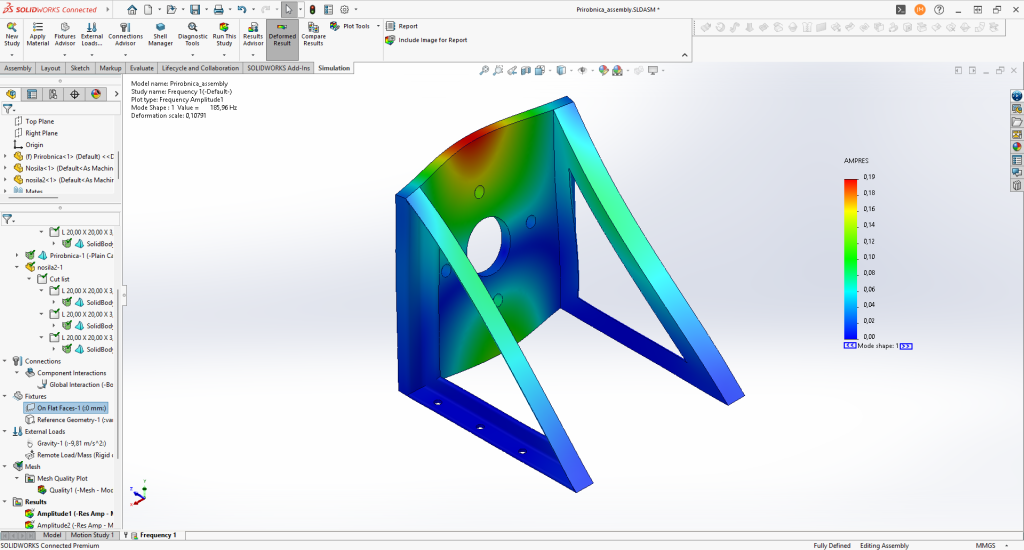Click Run This Study
Screen dimensions: 1024x550
[224, 34]
